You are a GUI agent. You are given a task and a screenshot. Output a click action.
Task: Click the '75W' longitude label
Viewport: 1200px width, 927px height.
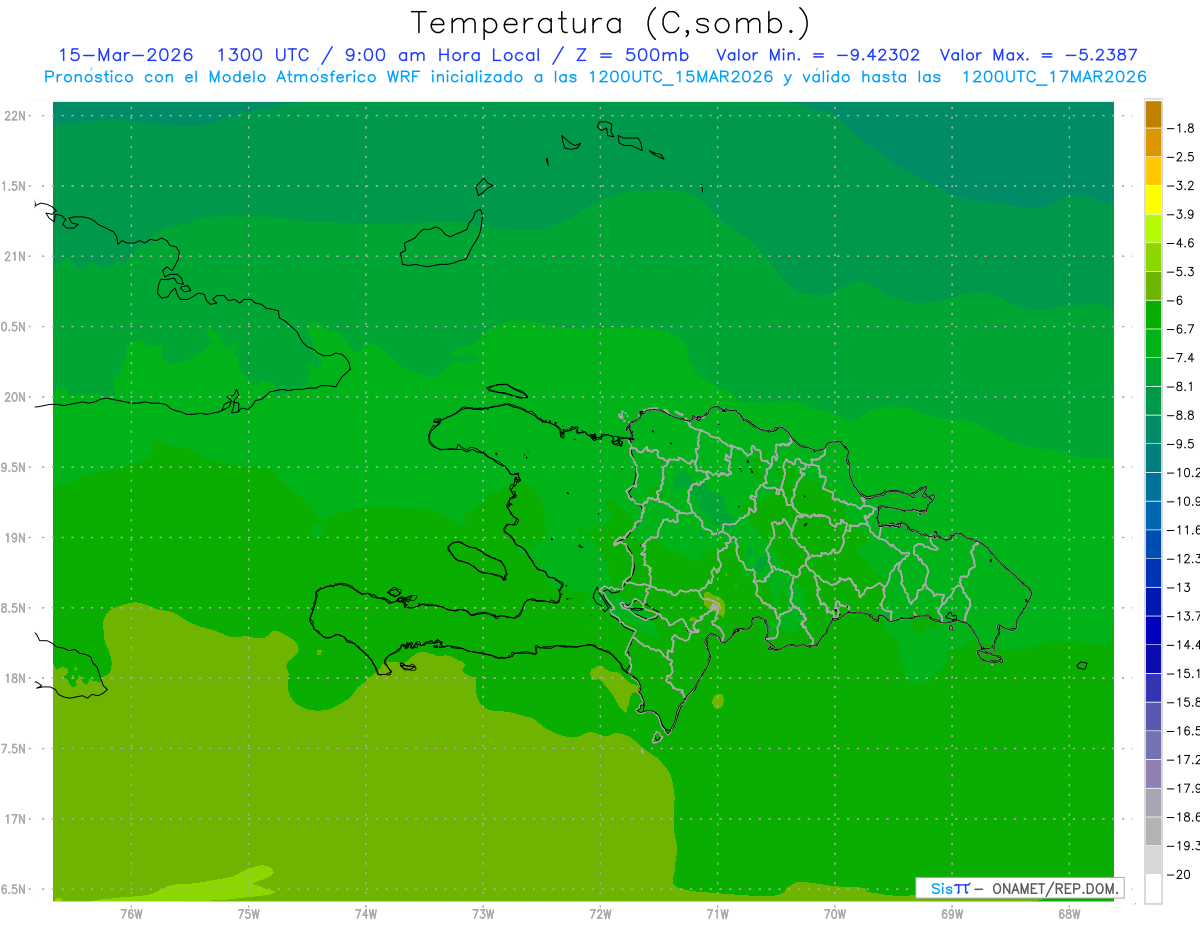click(x=249, y=914)
